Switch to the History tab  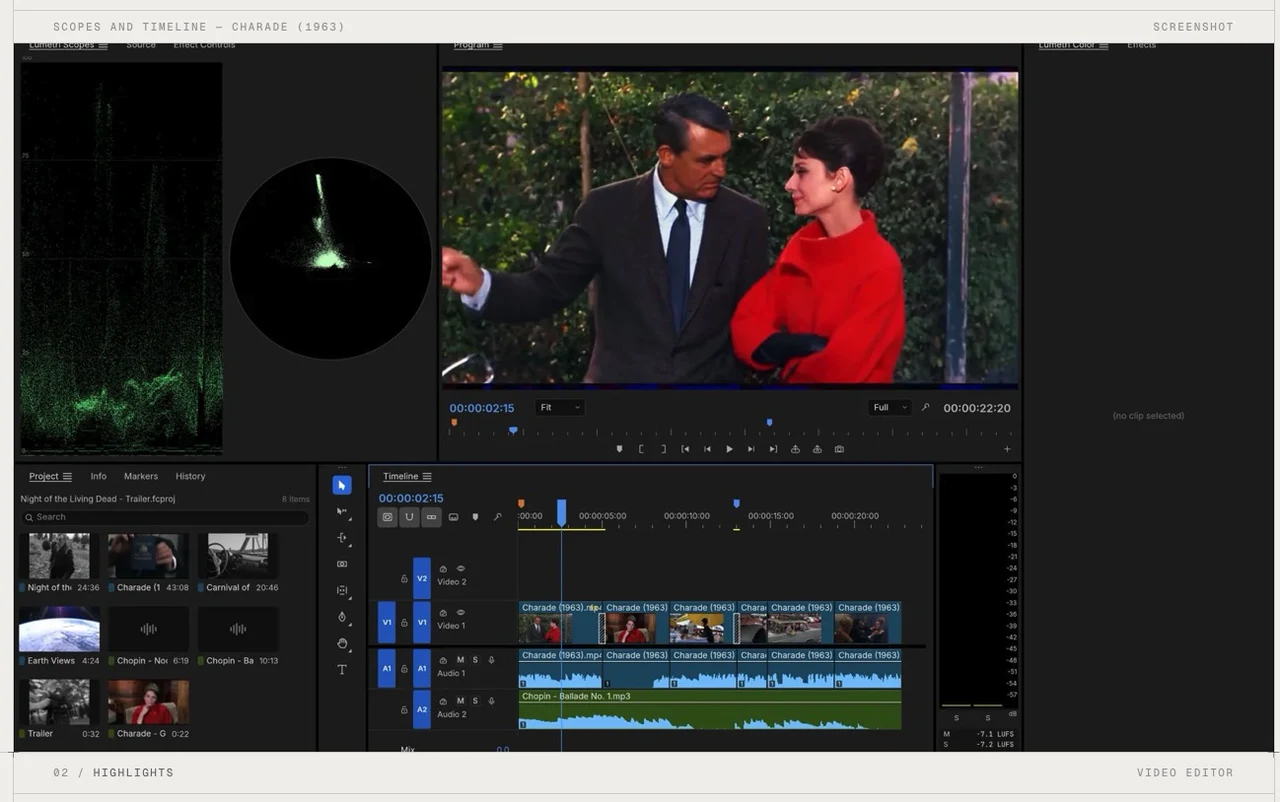(190, 476)
